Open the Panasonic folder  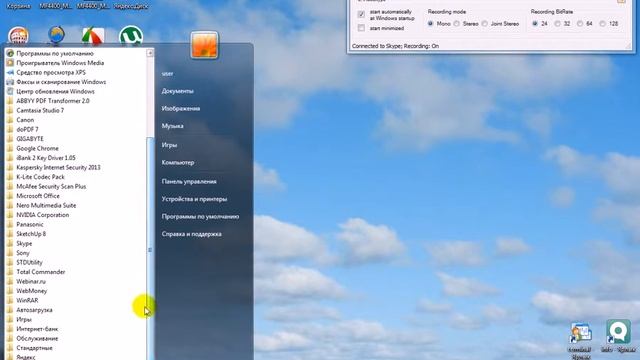point(25,224)
